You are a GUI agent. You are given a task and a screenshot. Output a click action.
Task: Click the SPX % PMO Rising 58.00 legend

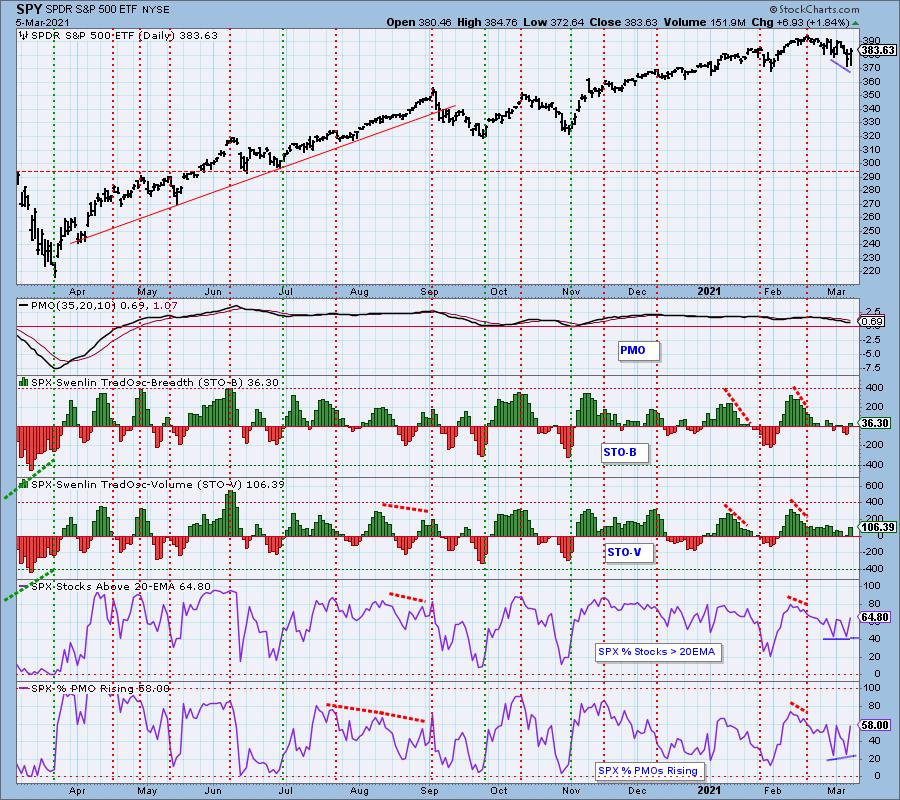[x=101, y=689]
